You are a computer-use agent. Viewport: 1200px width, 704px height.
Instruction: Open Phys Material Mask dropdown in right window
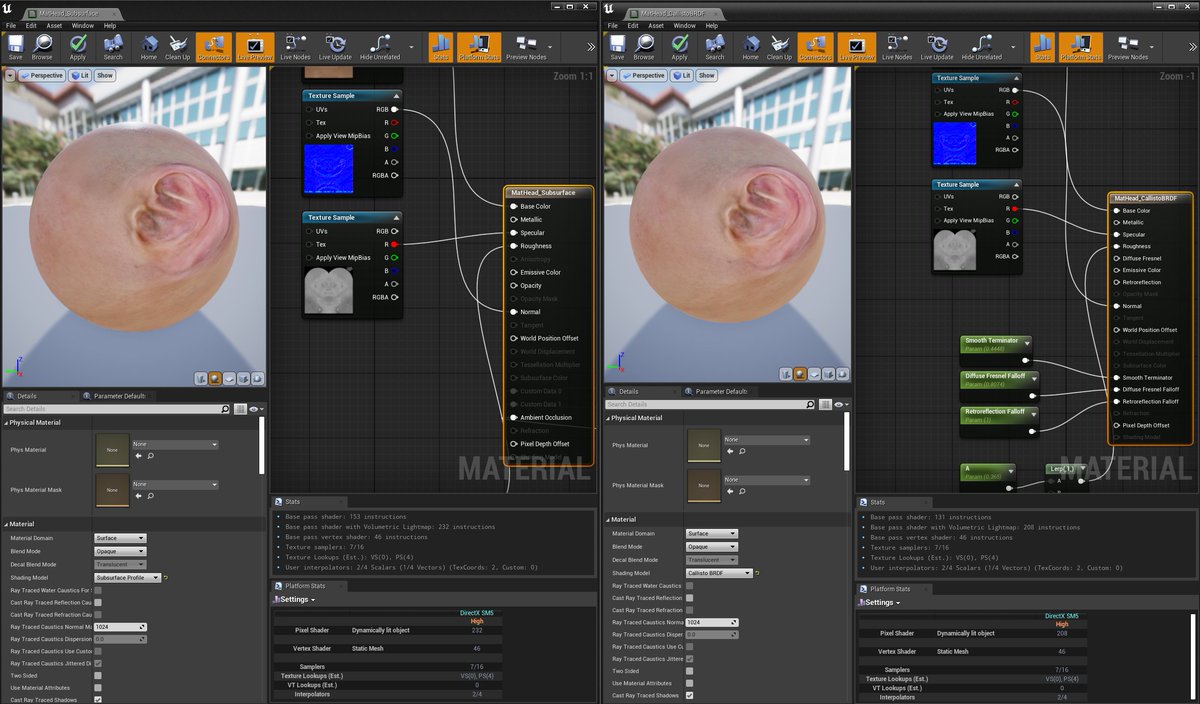point(767,480)
